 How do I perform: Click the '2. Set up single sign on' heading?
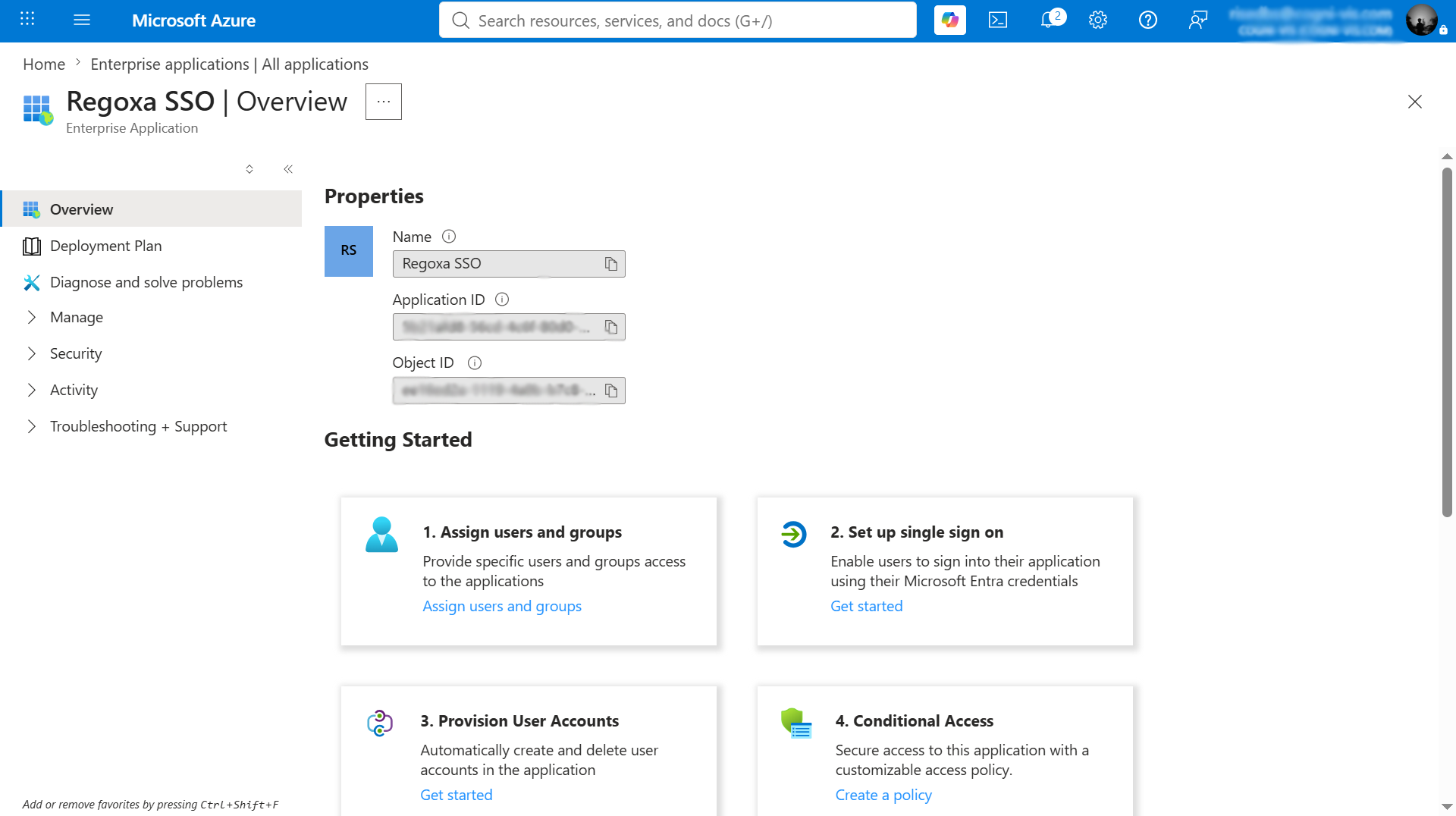tap(917, 532)
